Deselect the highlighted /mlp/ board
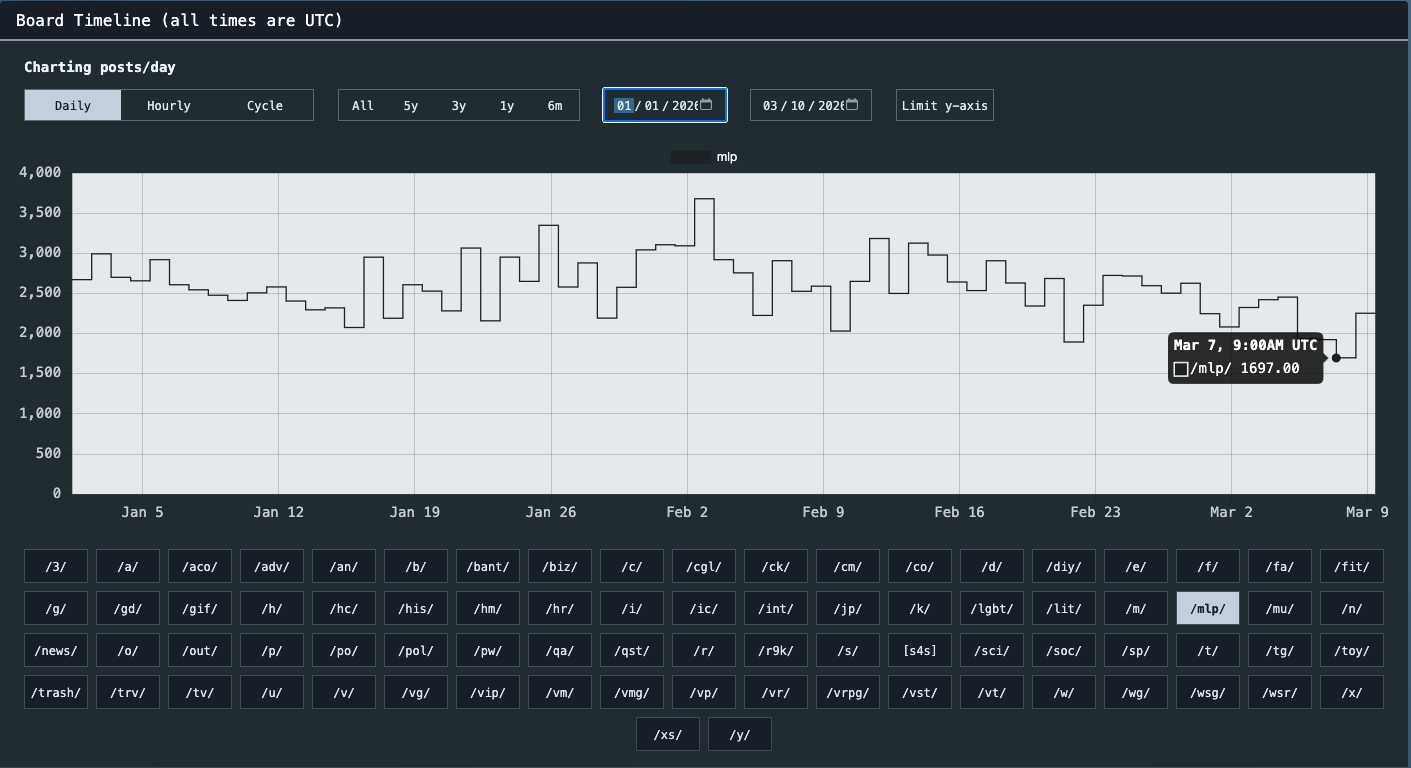Screen dimensions: 1411x768 tap(1208, 608)
